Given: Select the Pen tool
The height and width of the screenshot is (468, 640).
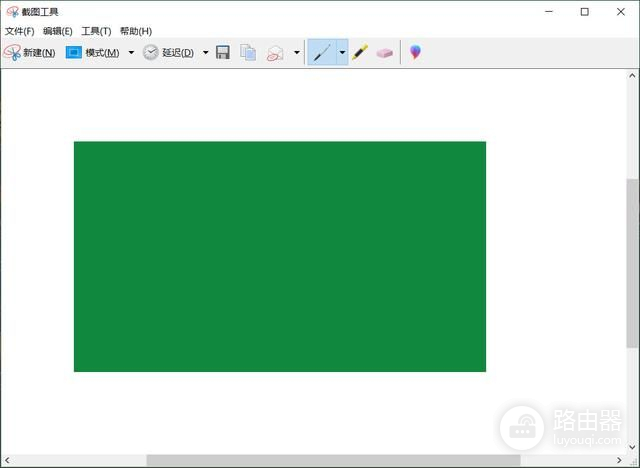Looking at the screenshot, I should (x=321, y=52).
